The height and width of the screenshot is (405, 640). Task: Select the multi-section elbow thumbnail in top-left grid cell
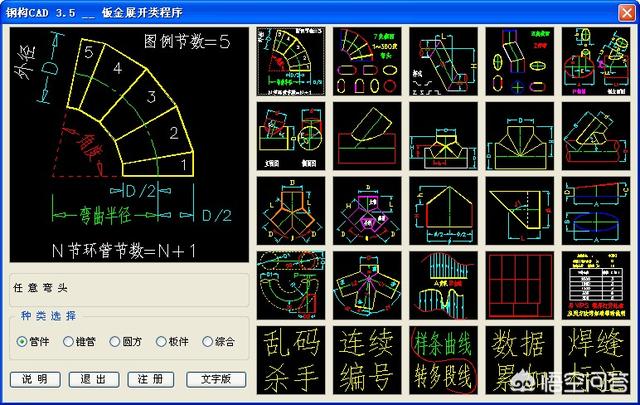291,62
